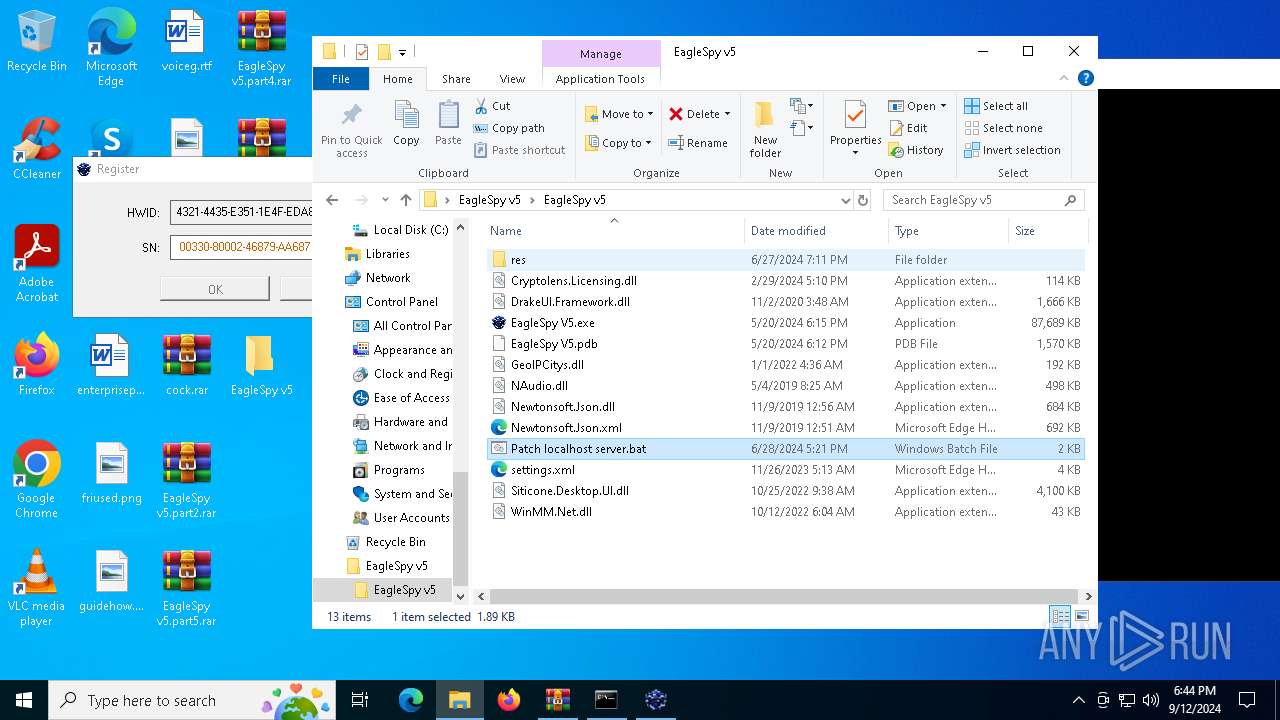Click Invert selection
This screenshot has height=720, width=1280.
1012,150
